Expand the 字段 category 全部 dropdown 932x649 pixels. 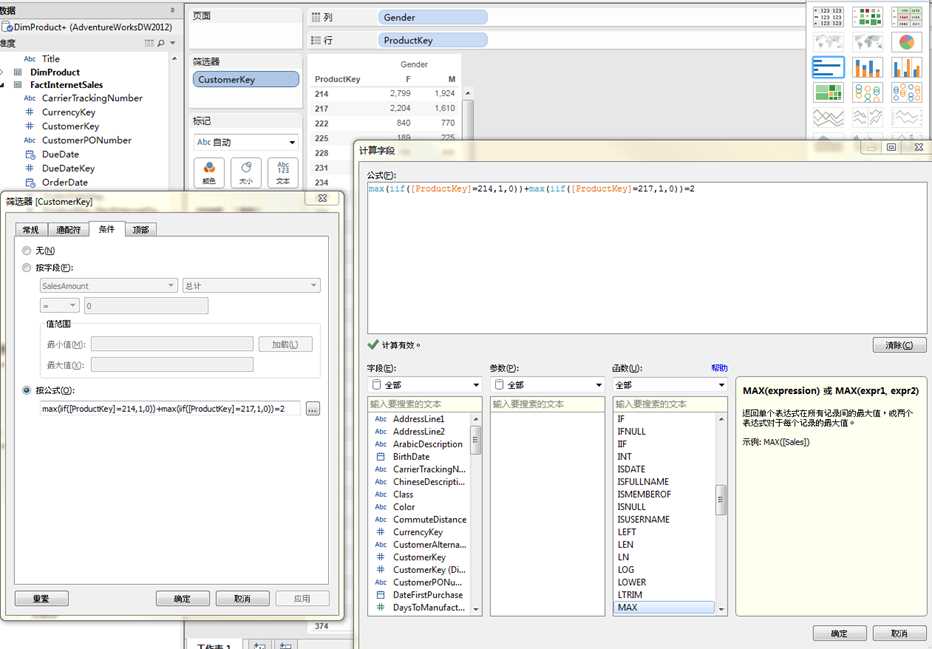pos(424,385)
